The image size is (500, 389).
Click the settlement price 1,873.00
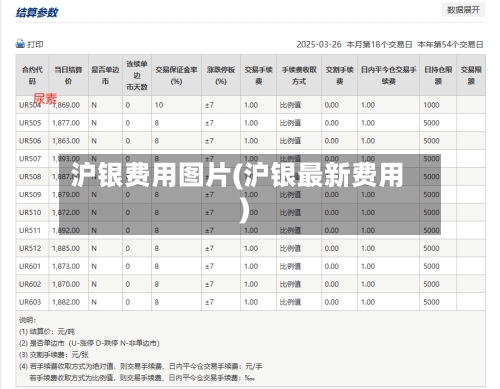click(x=66, y=266)
